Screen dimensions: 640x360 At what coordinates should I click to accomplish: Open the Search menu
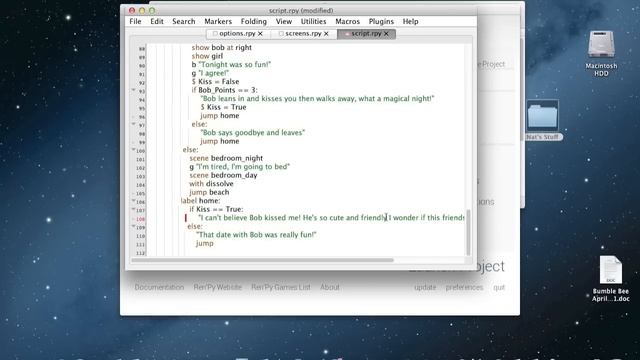pos(184,21)
